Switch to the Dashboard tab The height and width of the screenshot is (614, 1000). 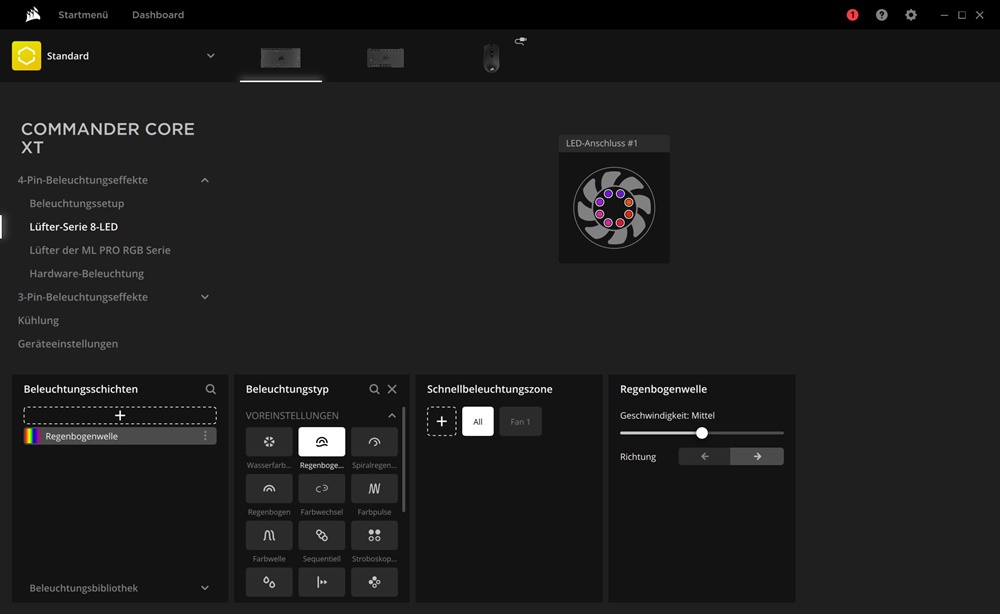[x=158, y=15]
